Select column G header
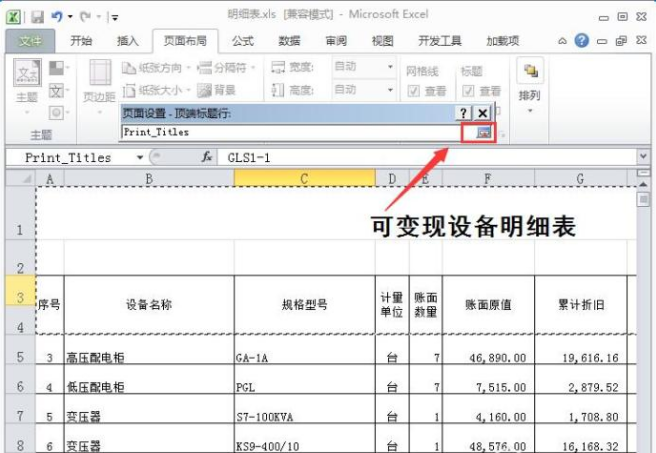656x453 pixels. click(580, 179)
